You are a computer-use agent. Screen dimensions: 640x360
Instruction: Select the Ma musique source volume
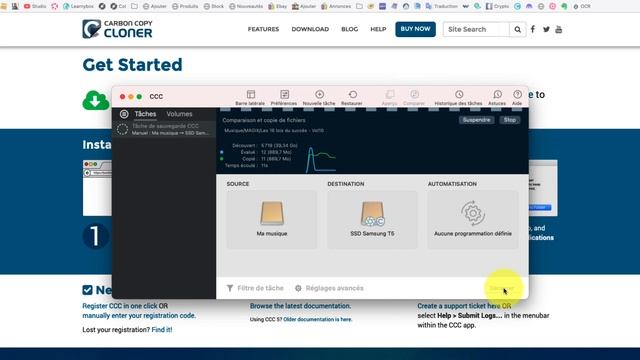[x=272, y=220]
